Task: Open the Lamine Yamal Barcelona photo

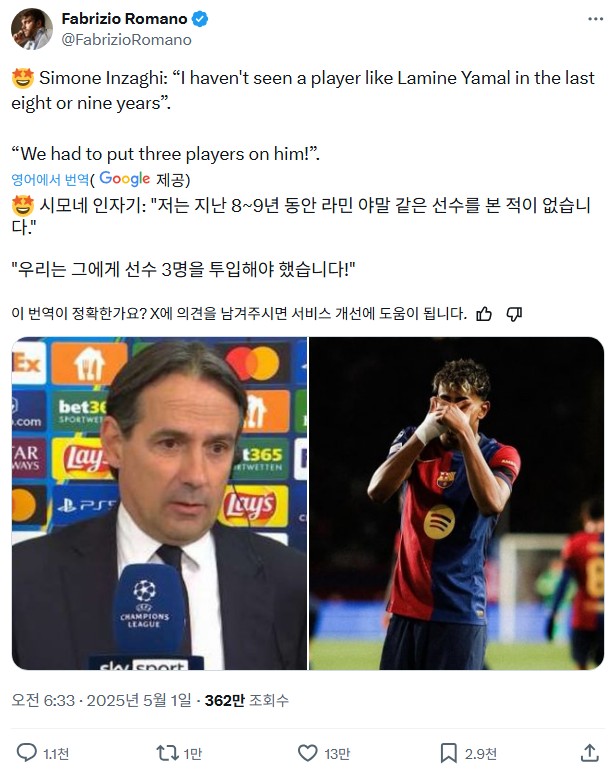Action: 457,503
